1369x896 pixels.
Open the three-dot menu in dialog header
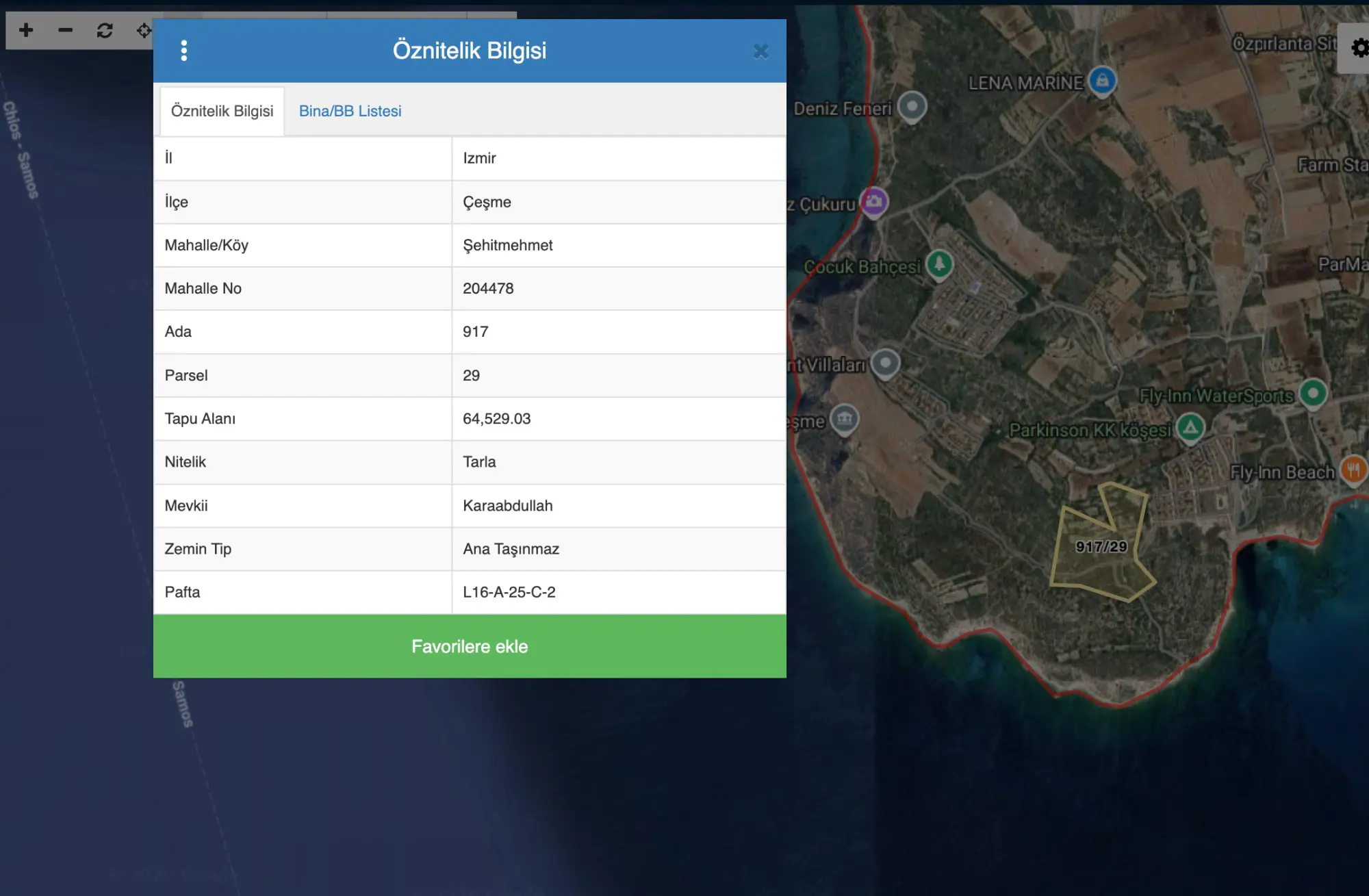click(x=183, y=51)
